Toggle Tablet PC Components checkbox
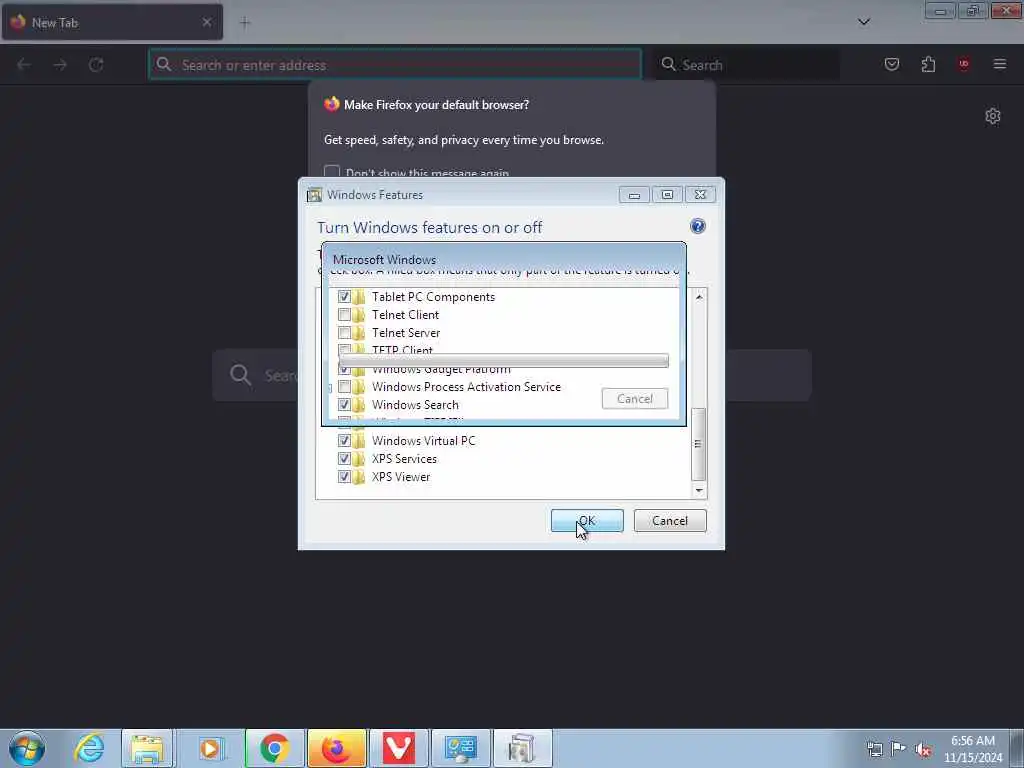Viewport: 1024px width, 768px height. pos(344,296)
